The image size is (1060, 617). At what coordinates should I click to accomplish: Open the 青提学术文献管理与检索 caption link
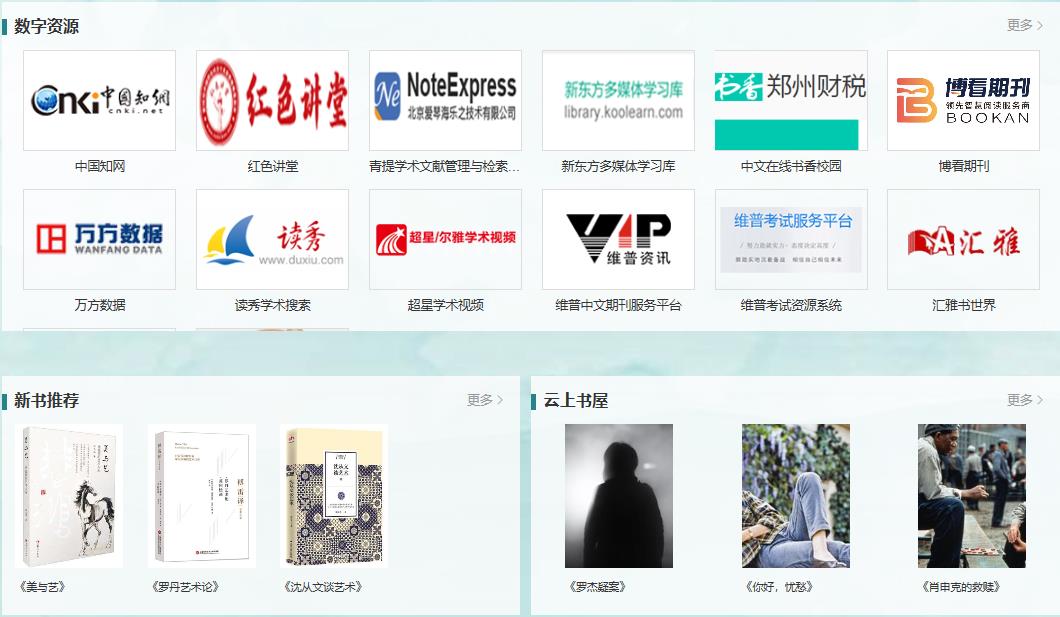point(445,166)
